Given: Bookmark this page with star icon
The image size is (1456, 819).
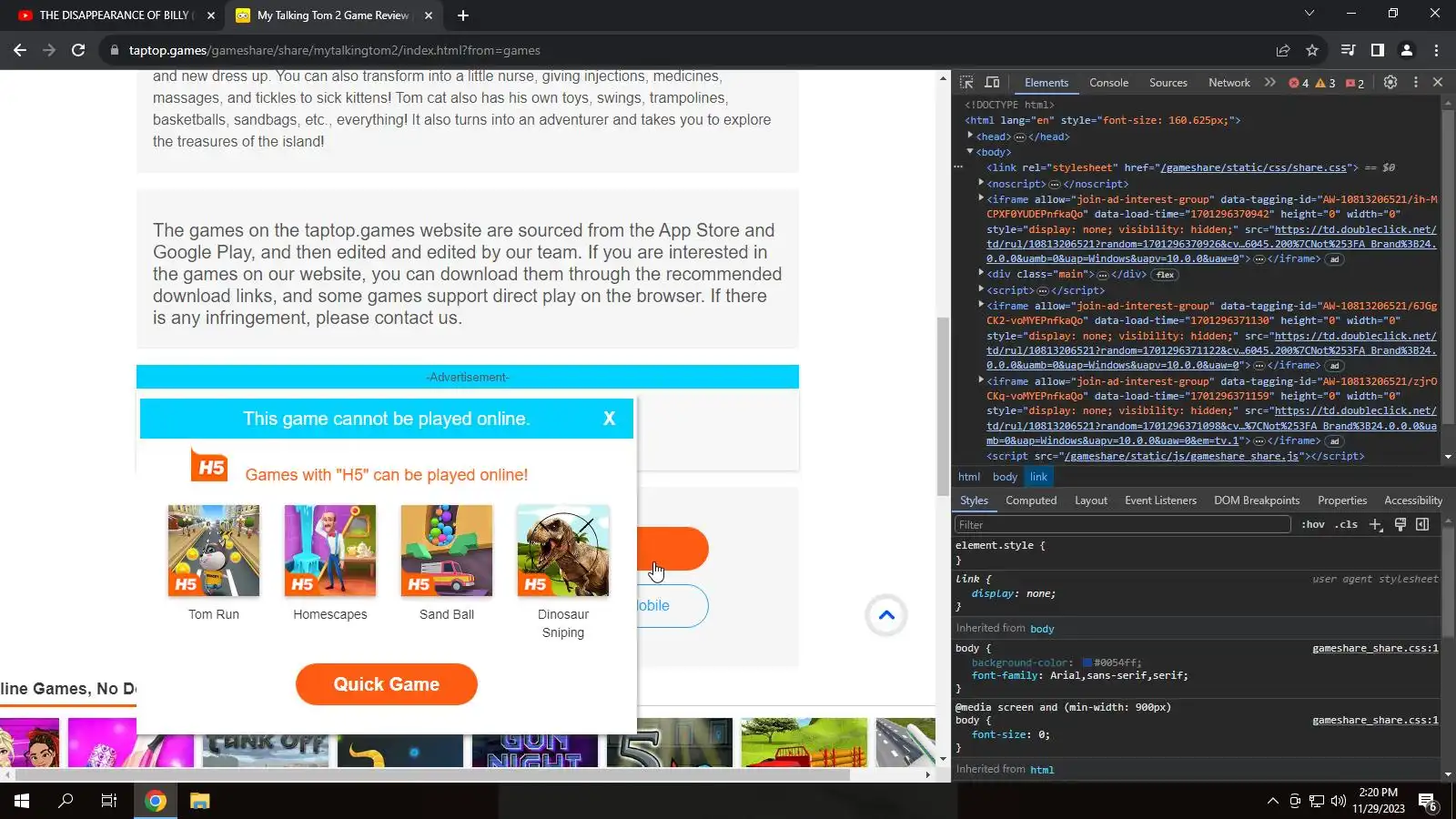Looking at the screenshot, I should coord(1312,50).
